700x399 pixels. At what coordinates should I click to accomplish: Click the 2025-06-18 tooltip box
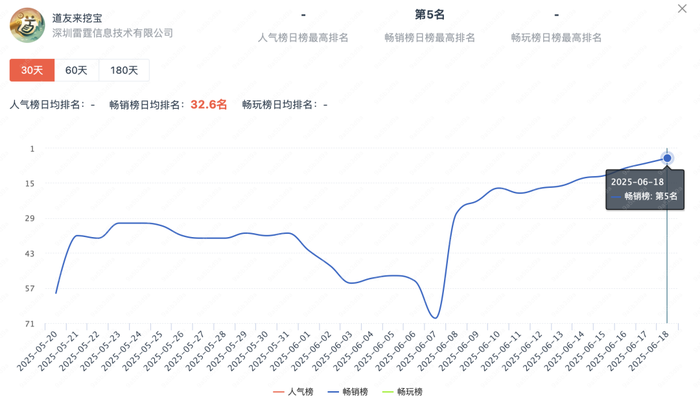point(645,189)
